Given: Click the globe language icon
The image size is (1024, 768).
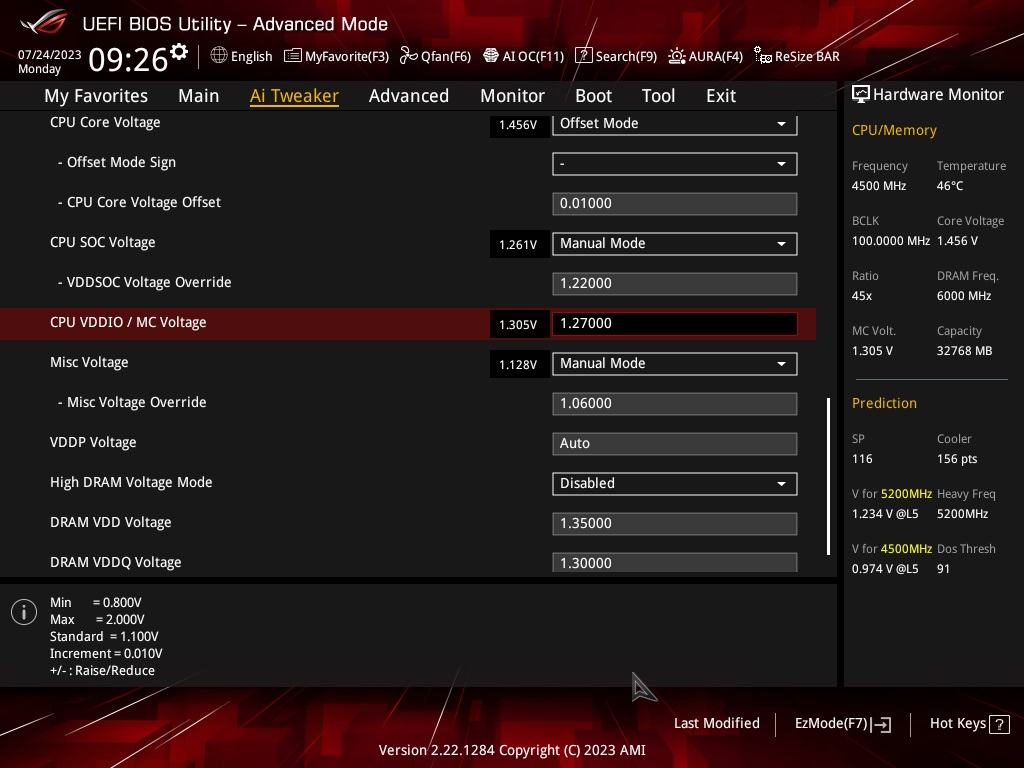Looking at the screenshot, I should click(219, 56).
